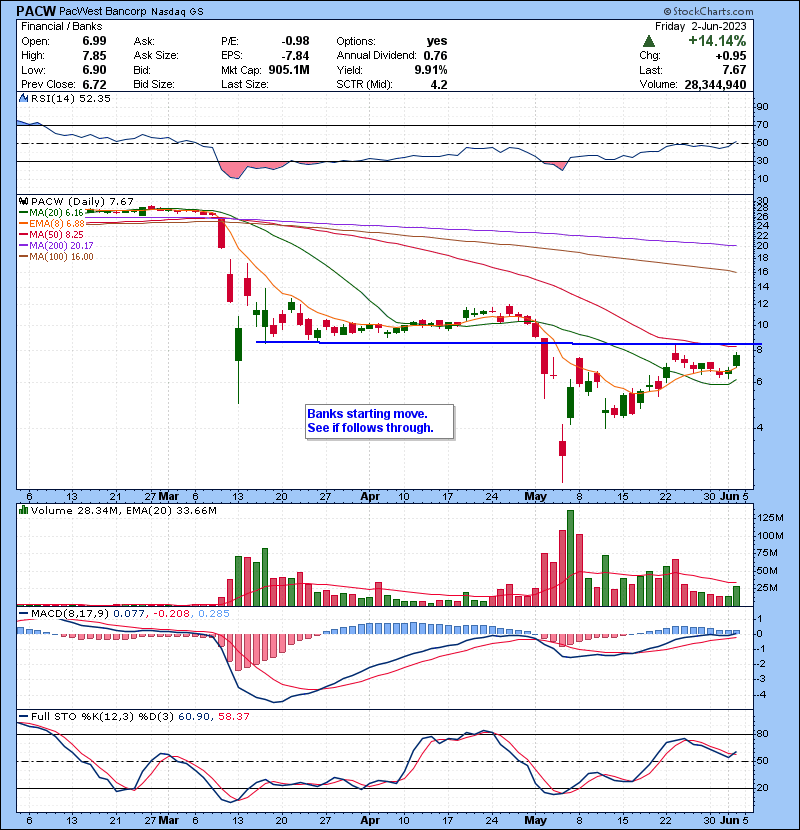800x830 pixels.
Task: Click the P/E -0.98 value
Action: click(295, 41)
